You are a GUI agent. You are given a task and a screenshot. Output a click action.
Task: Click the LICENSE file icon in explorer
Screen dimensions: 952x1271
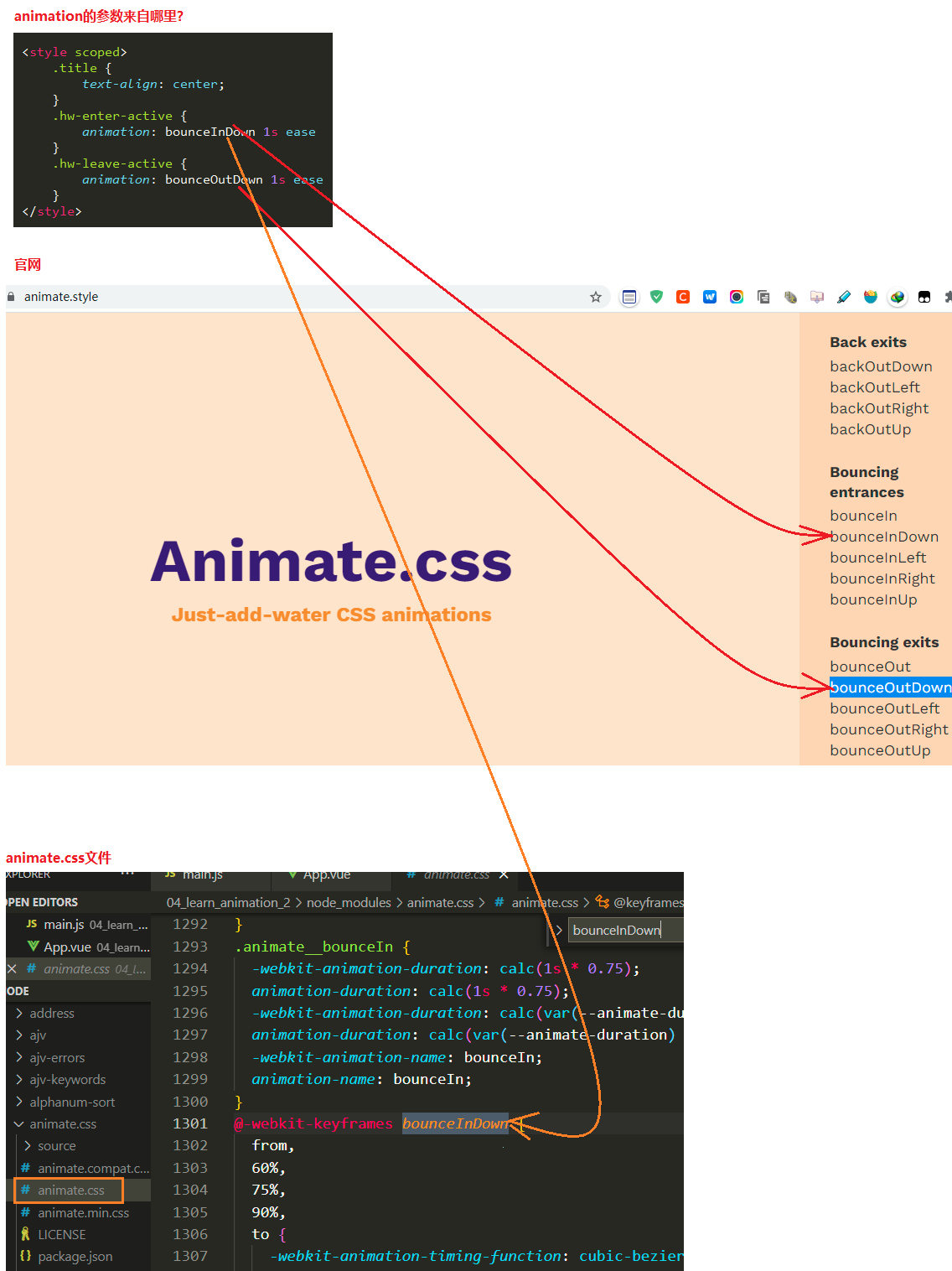(x=26, y=1234)
